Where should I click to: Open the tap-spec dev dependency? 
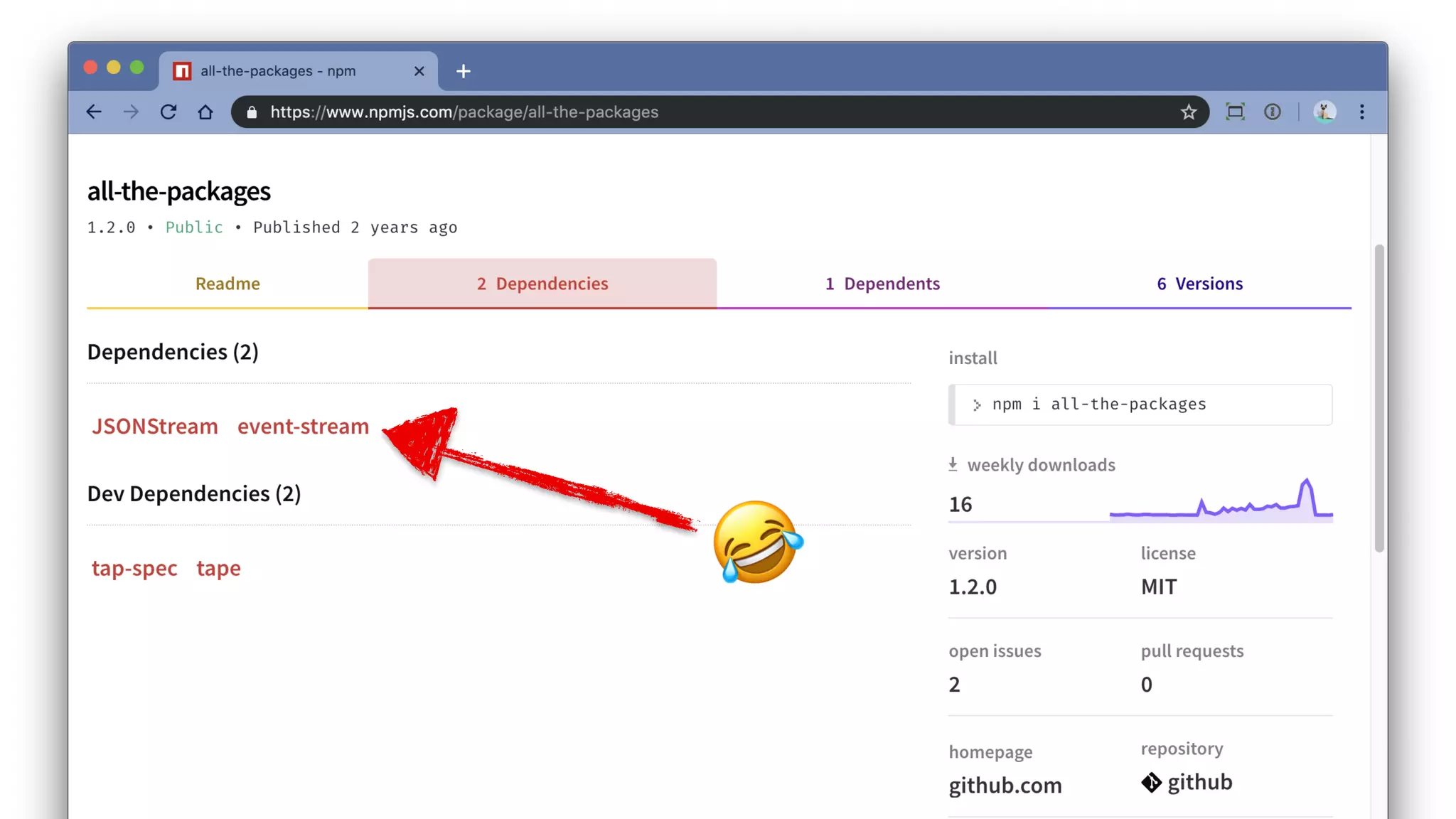point(134,568)
